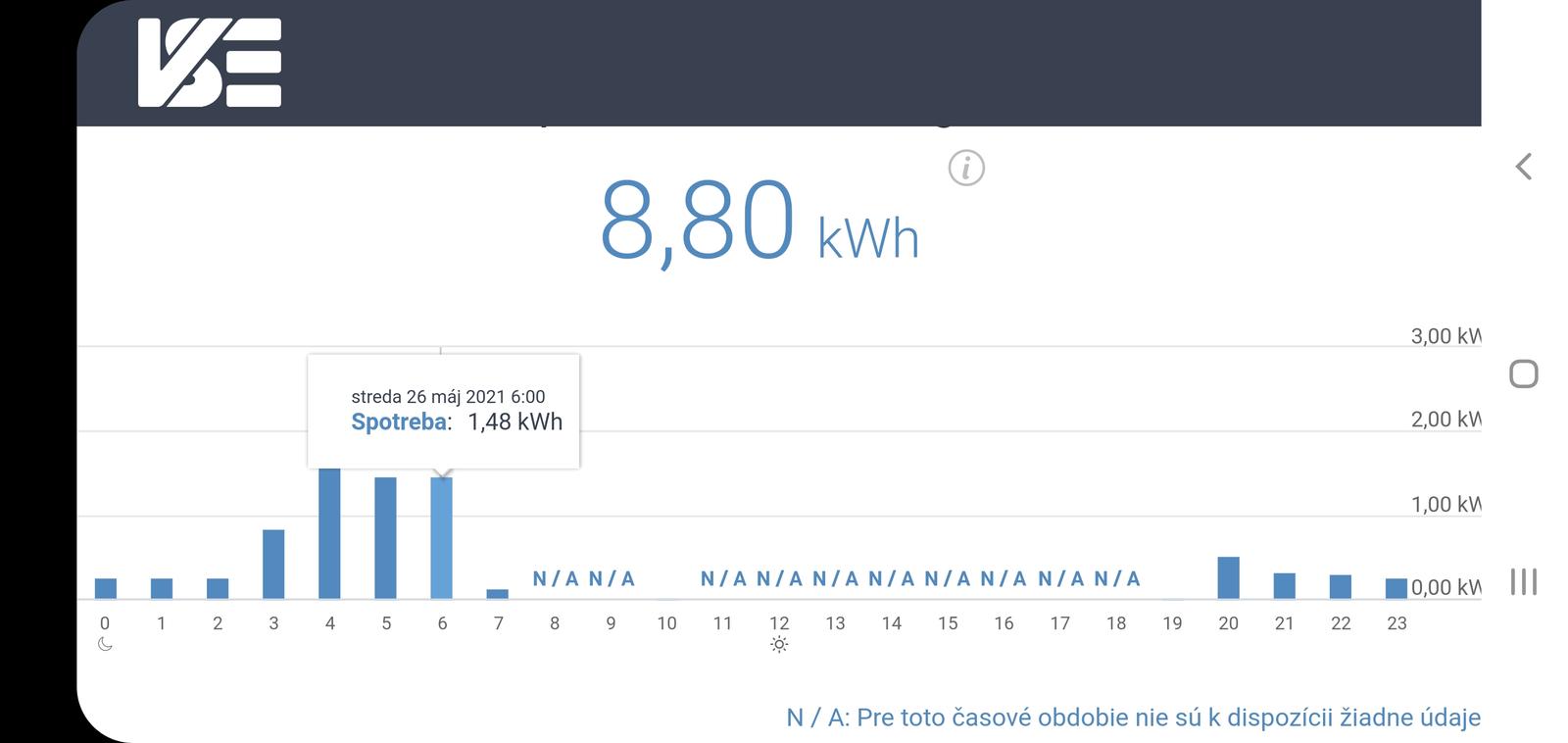Viewport: 1568px width, 743px height.
Task: Select the 20:00 consumption bar
Action: pos(1228,577)
